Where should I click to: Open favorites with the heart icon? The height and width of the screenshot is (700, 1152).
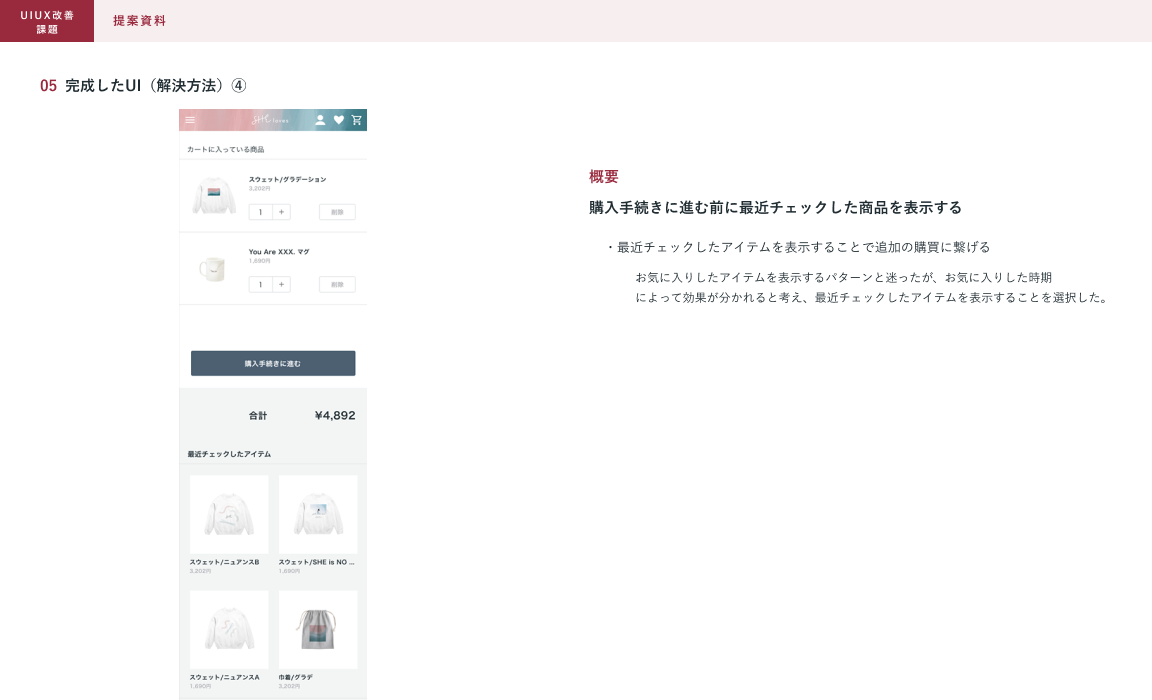click(x=339, y=120)
